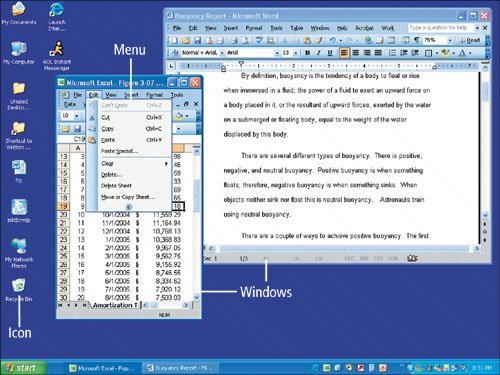The height and width of the screenshot is (375, 500).
Task: Click the Show/Hide paragraph marks icon
Action: [417, 40]
